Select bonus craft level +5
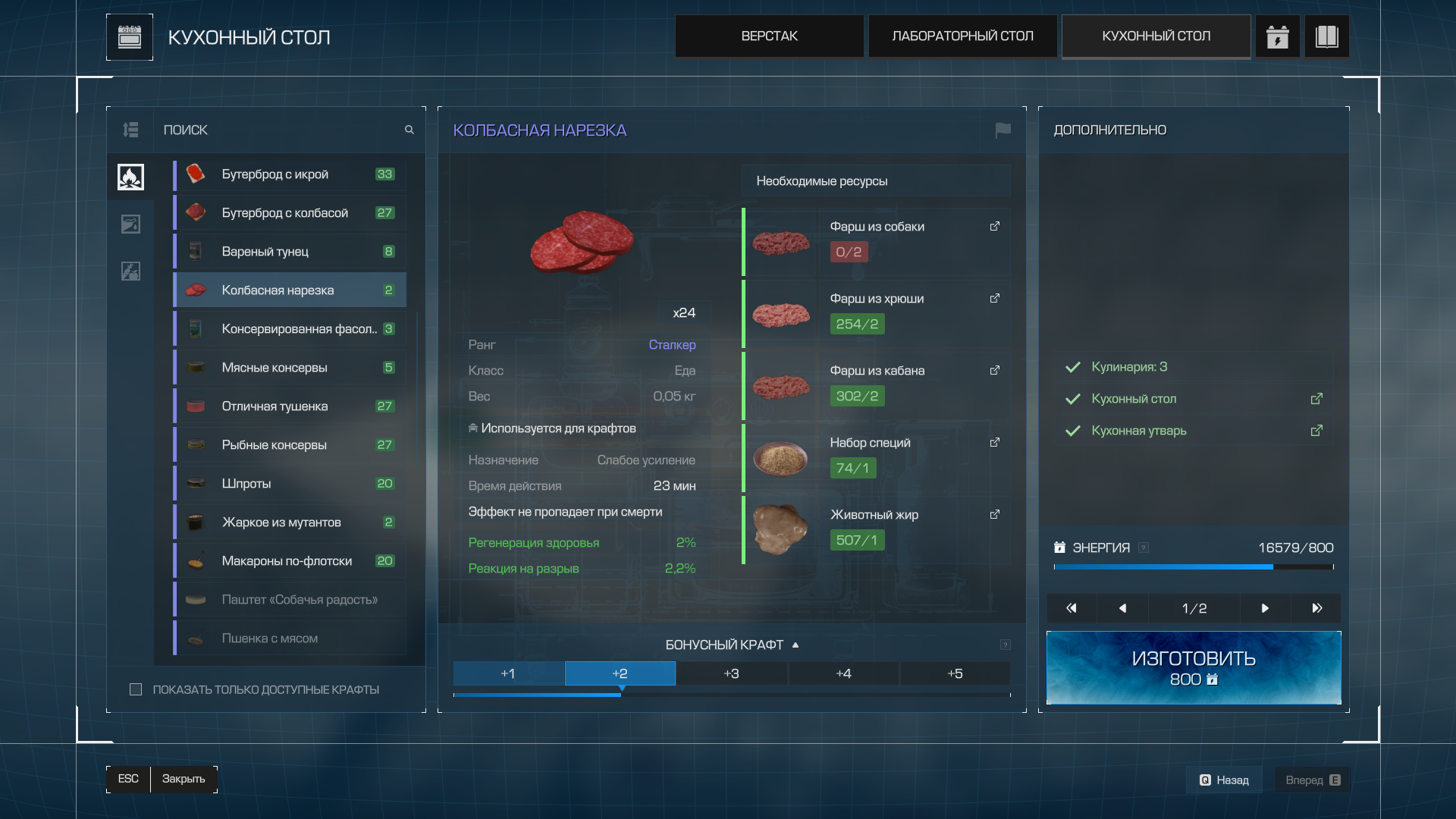Image resolution: width=1456 pixels, height=819 pixels. click(x=955, y=673)
